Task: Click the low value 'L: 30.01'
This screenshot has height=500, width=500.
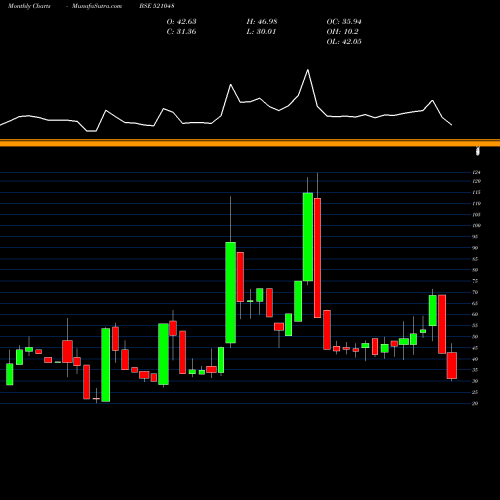Action: [261, 32]
